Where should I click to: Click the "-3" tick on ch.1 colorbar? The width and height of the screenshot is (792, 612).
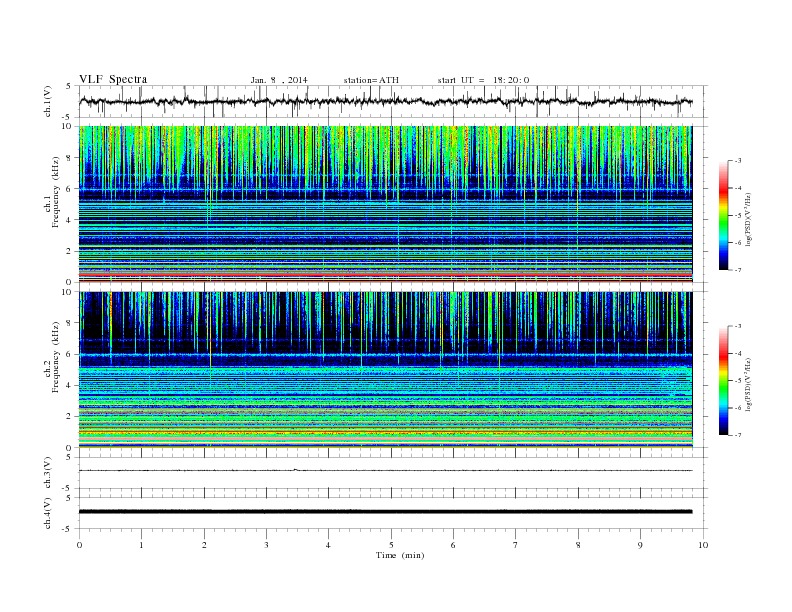pos(737,161)
